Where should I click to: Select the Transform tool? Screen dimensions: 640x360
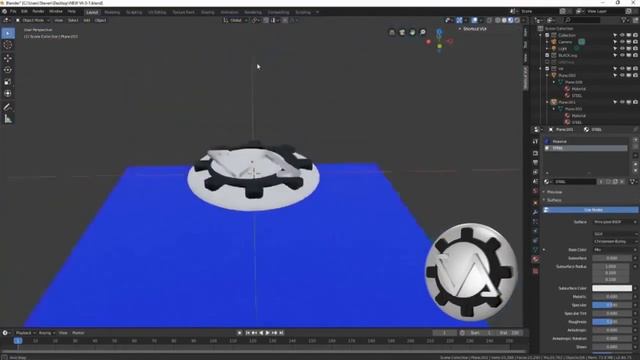(x=8, y=93)
